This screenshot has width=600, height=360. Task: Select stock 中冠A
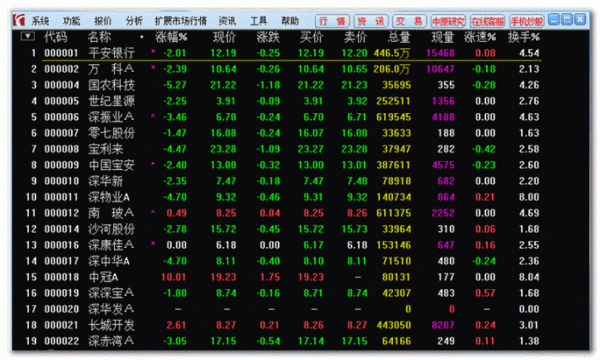pyautogui.click(x=103, y=277)
